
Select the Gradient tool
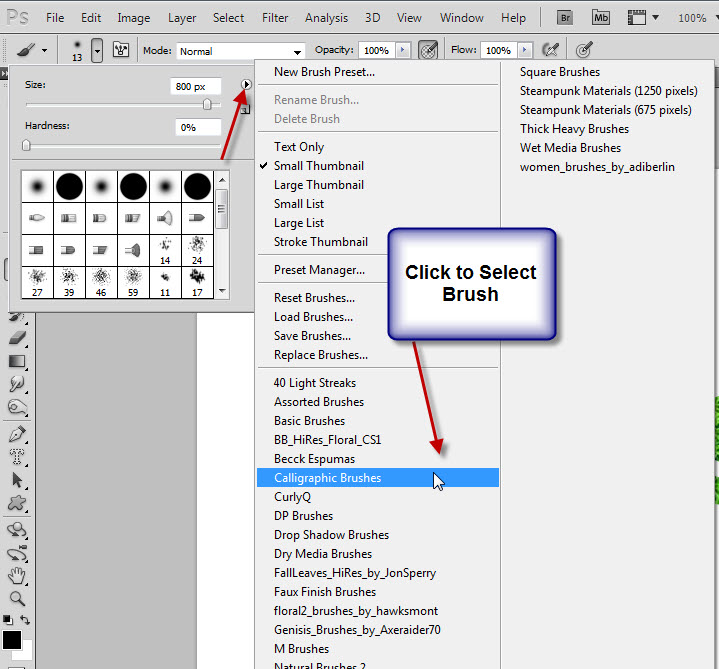(17, 361)
